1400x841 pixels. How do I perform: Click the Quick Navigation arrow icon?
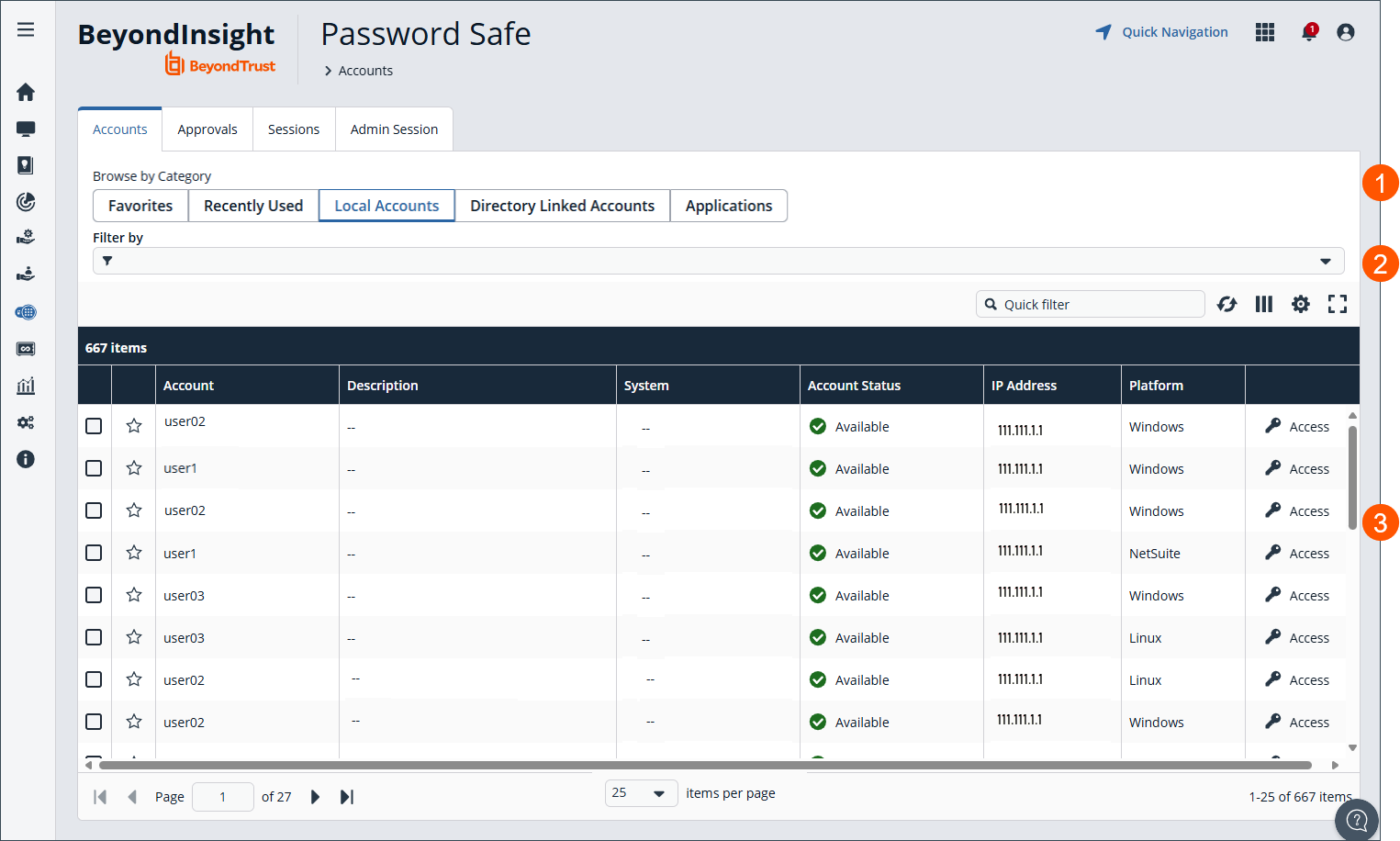1103,32
